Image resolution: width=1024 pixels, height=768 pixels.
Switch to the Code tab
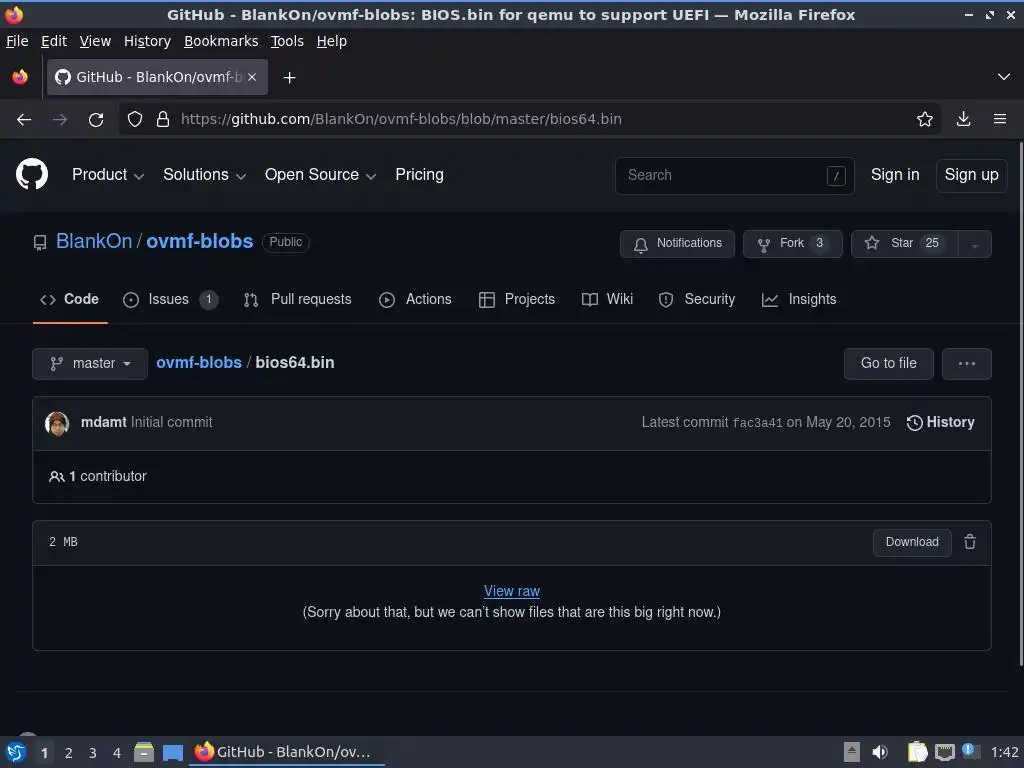click(x=70, y=299)
